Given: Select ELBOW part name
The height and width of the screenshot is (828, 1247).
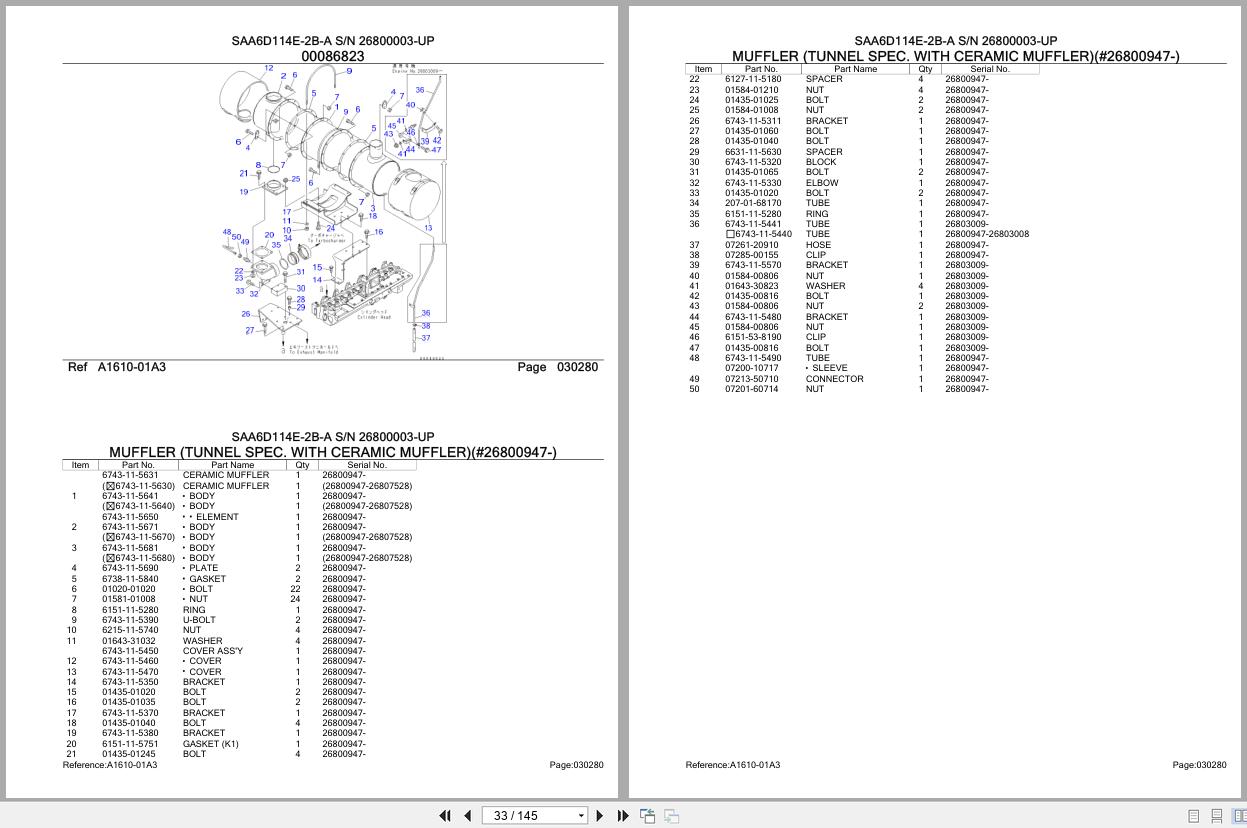Looking at the screenshot, I should pos(822,183).
